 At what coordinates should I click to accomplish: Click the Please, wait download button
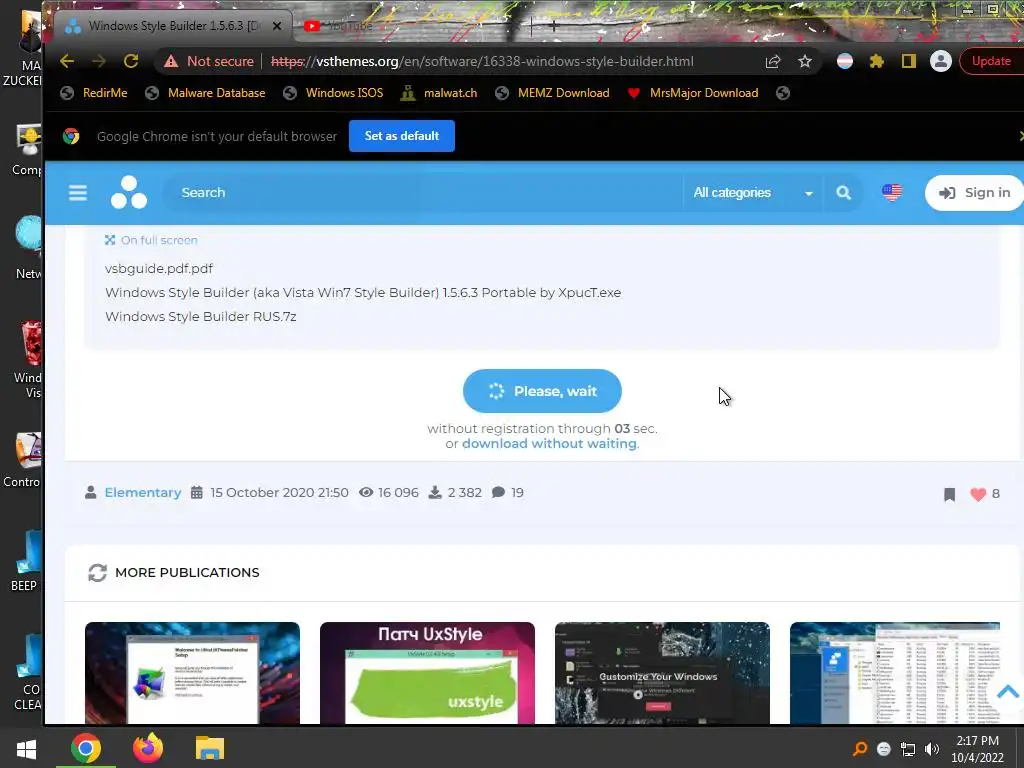[x=542, y=391]
